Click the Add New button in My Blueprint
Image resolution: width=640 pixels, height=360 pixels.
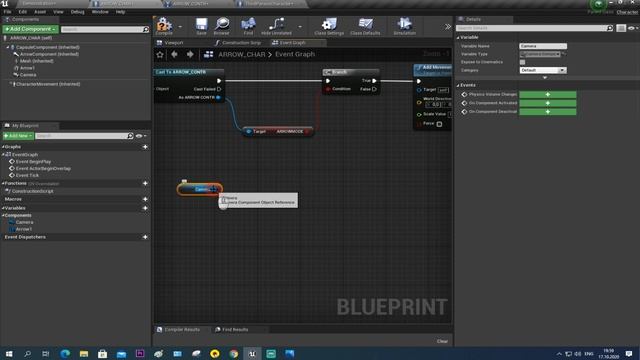(x=18, y=136)
